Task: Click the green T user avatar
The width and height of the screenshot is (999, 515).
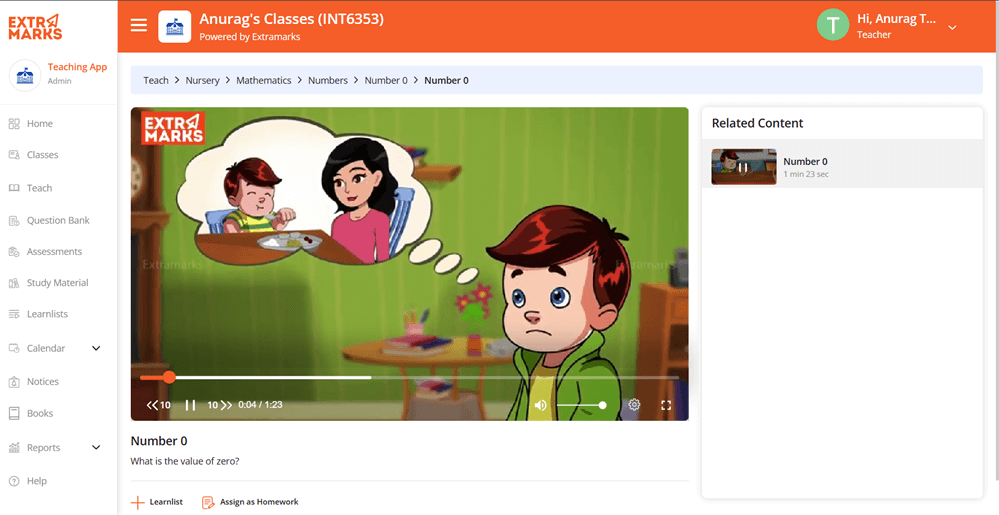Action: 833,25
